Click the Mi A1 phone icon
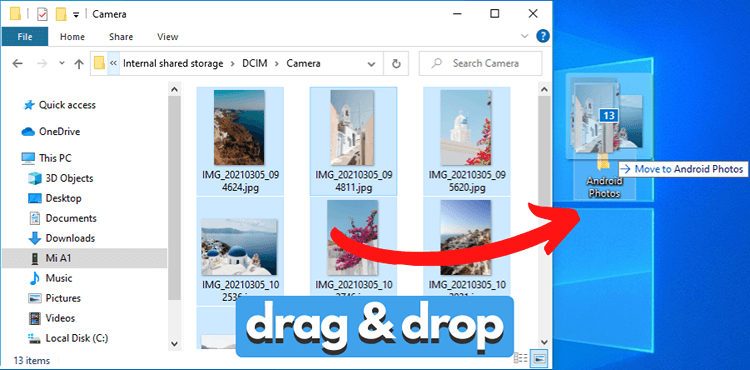 (35, 259)
